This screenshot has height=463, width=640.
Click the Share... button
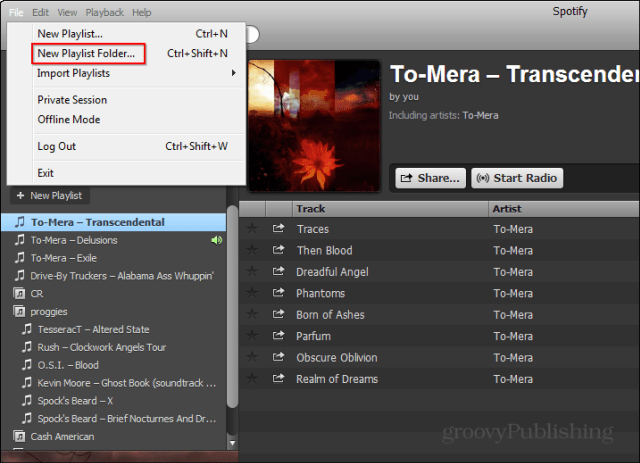(x=430, y=178)
